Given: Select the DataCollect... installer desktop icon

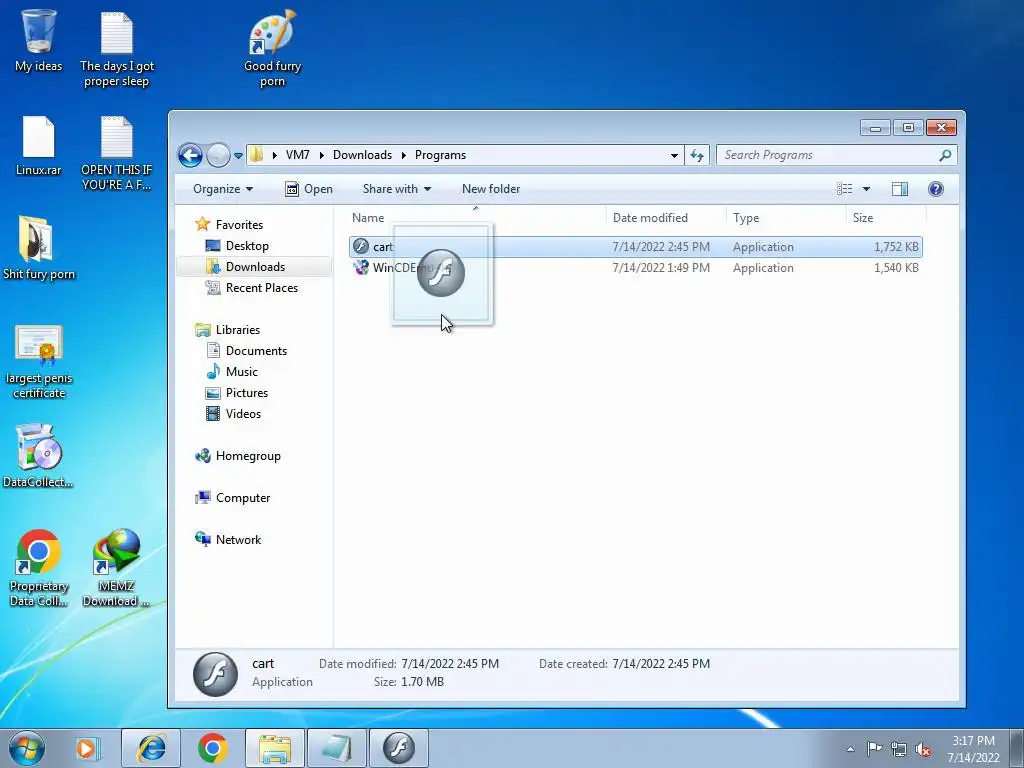Looking at the screenshot, I should [x=38, y=456].
